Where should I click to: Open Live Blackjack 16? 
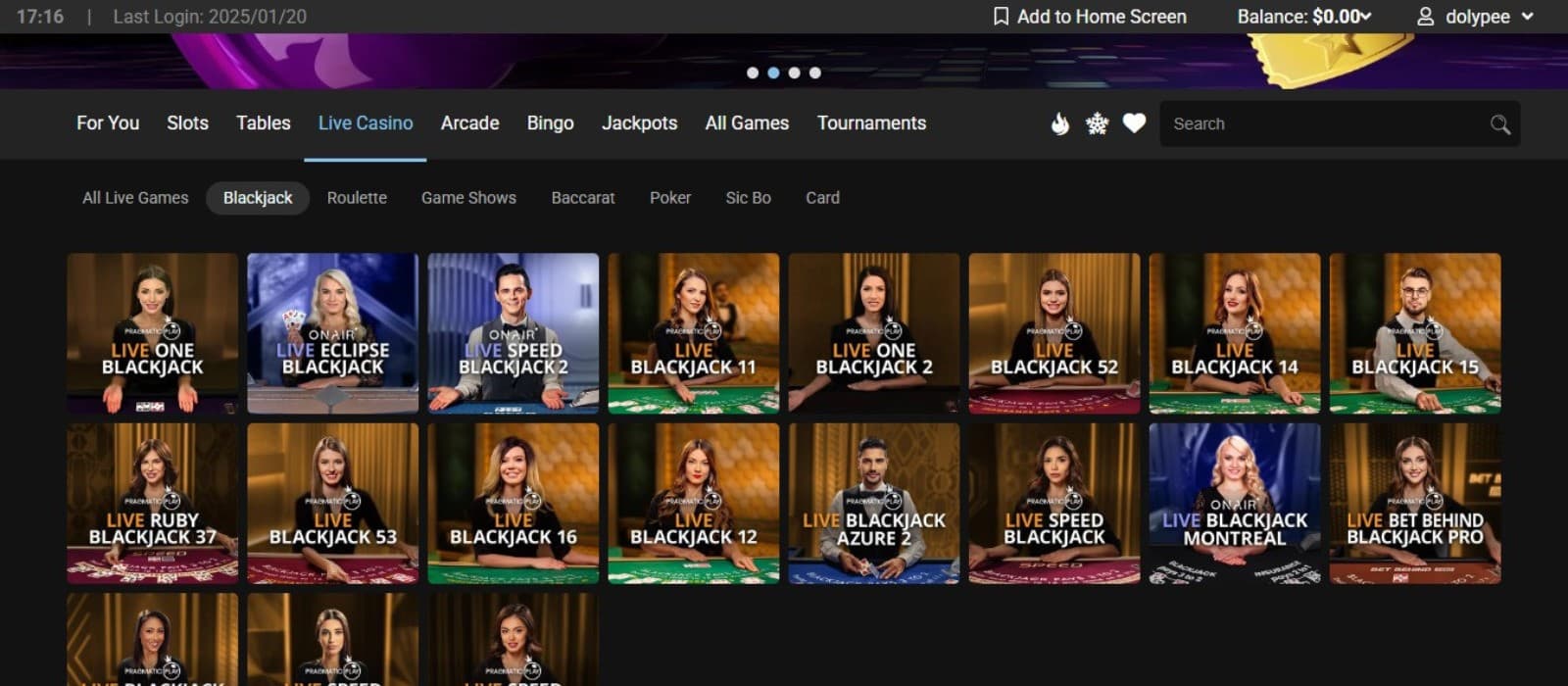tap(514, 504)
